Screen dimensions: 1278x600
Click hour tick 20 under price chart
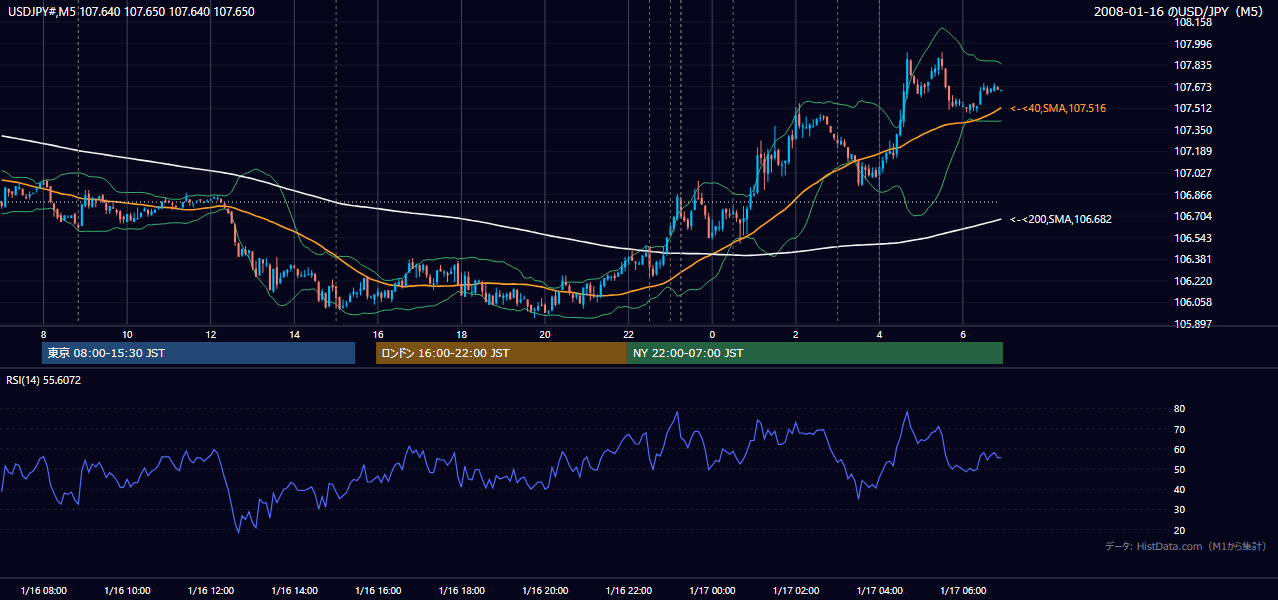click(545, 334)
